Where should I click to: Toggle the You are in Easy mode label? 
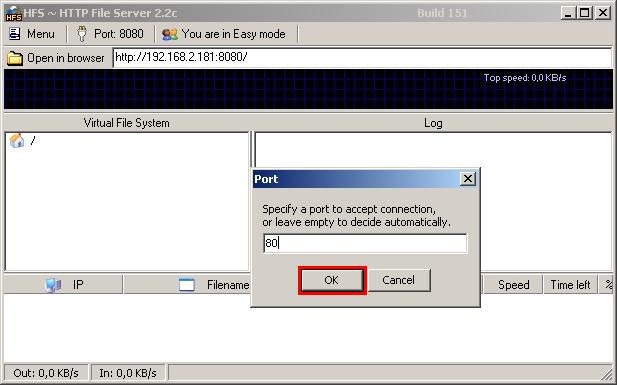(233, 34)
